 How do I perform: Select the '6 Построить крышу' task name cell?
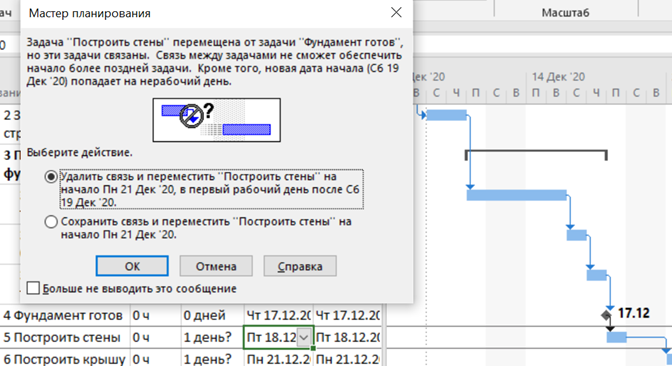point(65,358)
